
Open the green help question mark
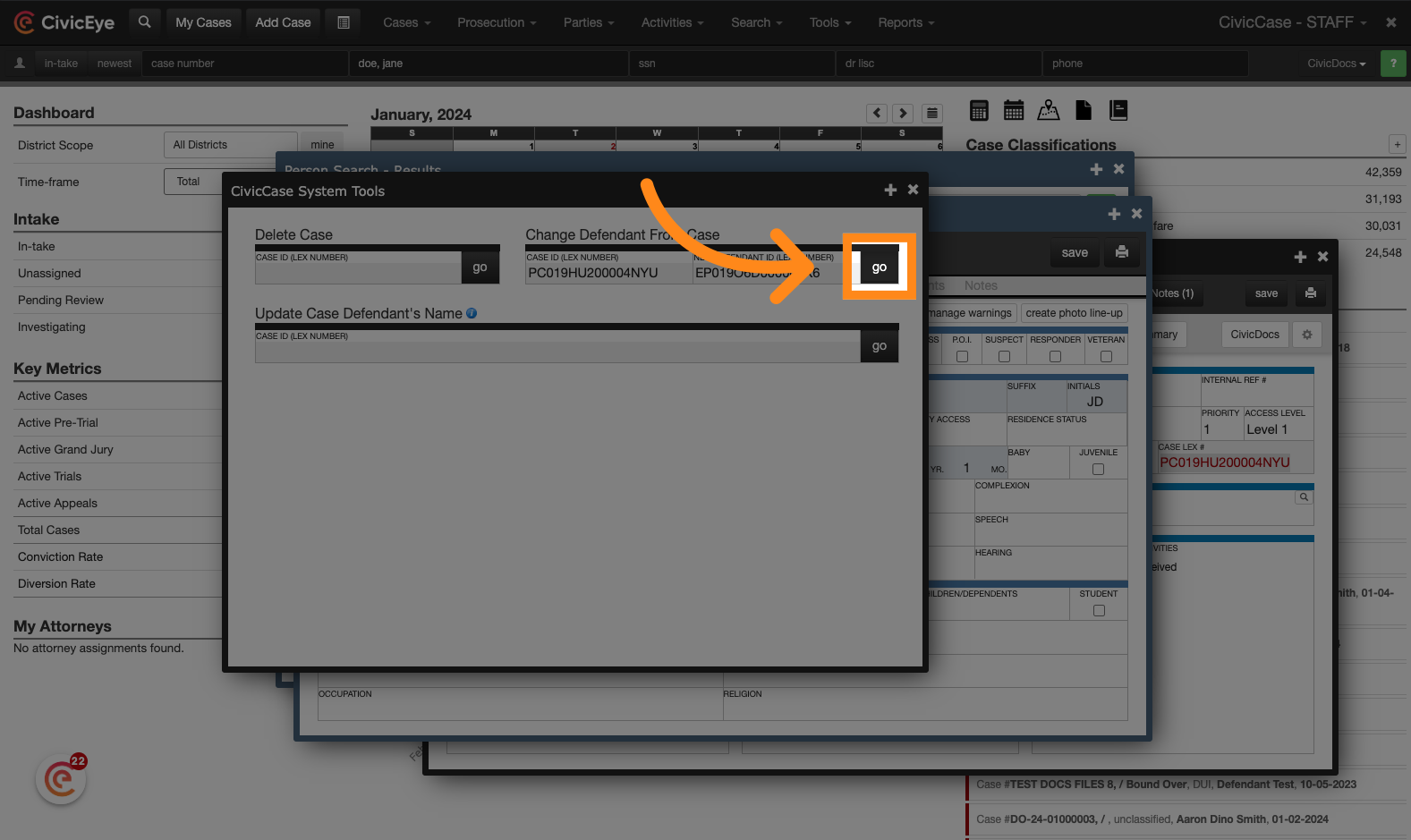[1393, 64]
